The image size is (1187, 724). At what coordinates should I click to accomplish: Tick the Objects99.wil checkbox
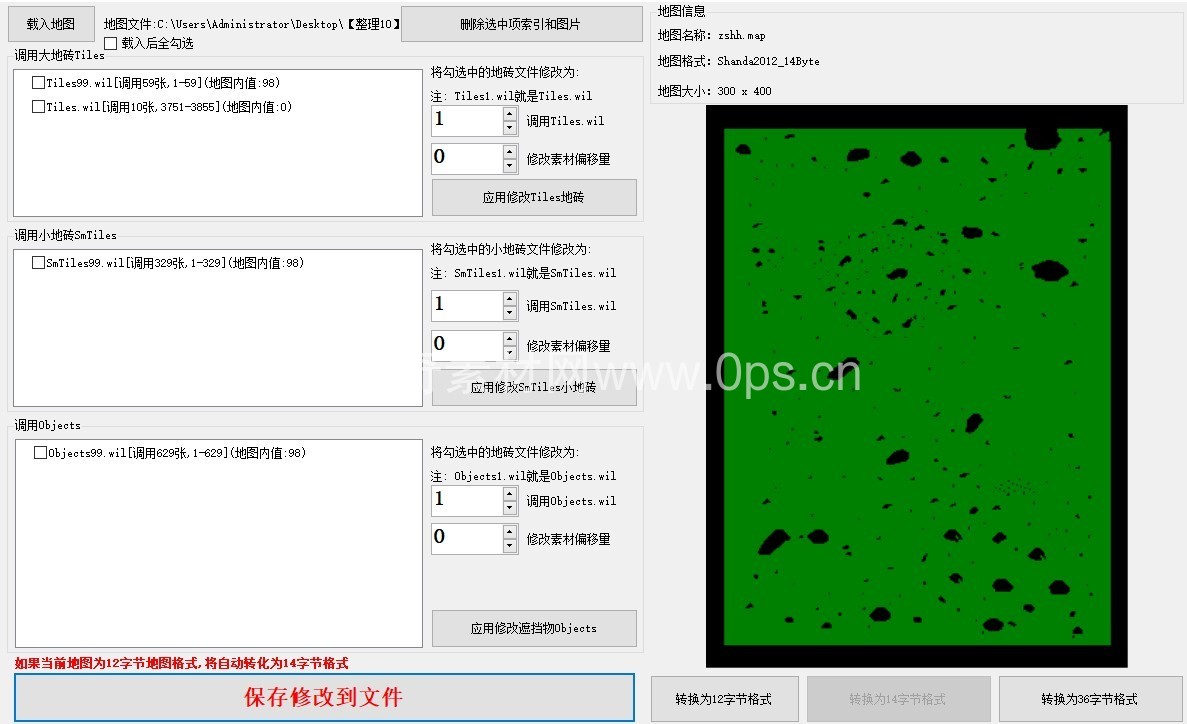click(x=40, y=453)
